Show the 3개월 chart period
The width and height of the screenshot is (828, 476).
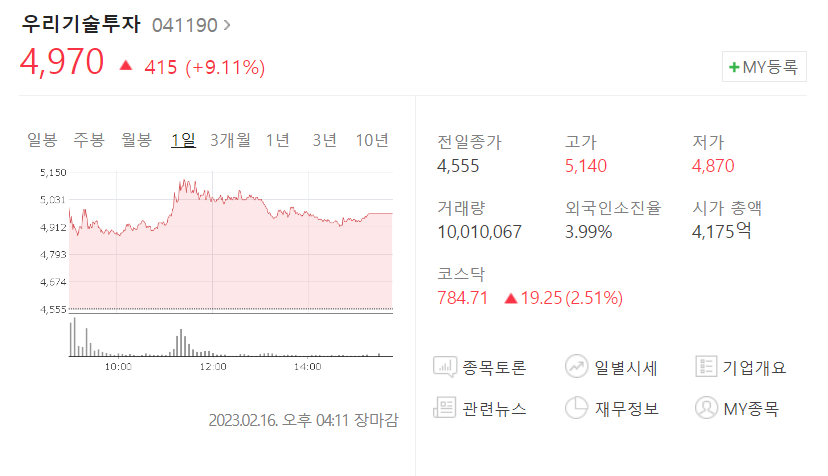(230, 140)
